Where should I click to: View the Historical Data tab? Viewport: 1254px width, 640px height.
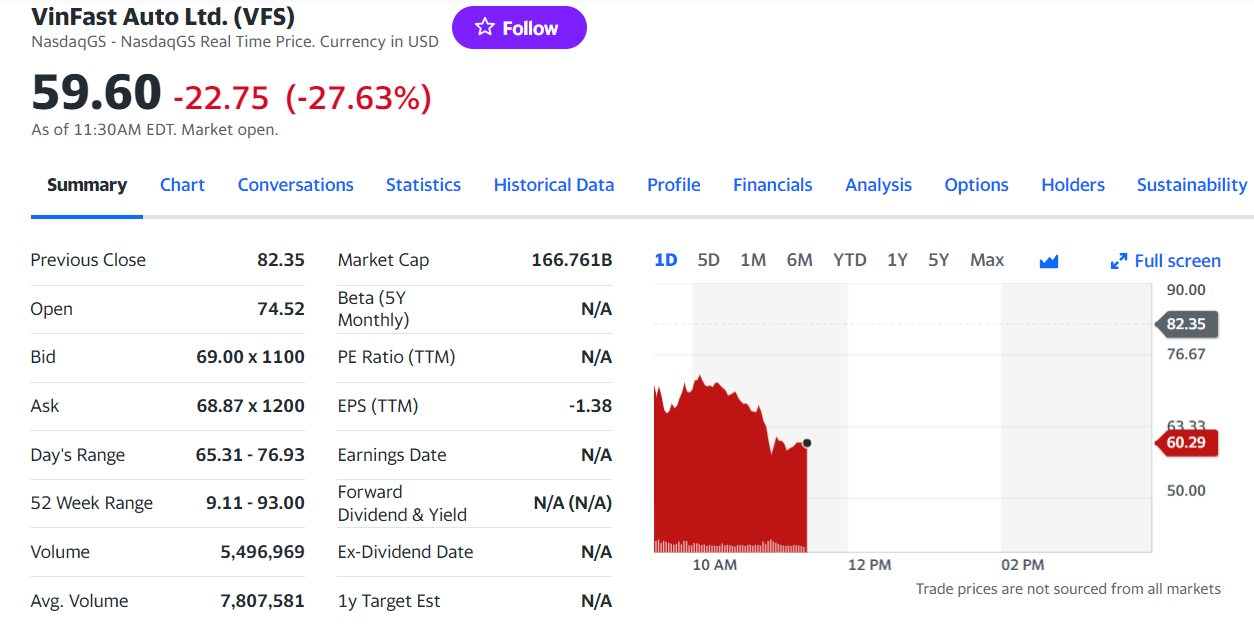[553, 185]
